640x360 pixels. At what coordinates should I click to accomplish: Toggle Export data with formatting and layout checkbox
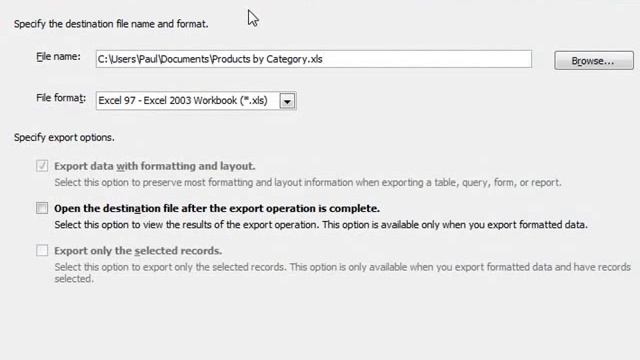point(42,166)
